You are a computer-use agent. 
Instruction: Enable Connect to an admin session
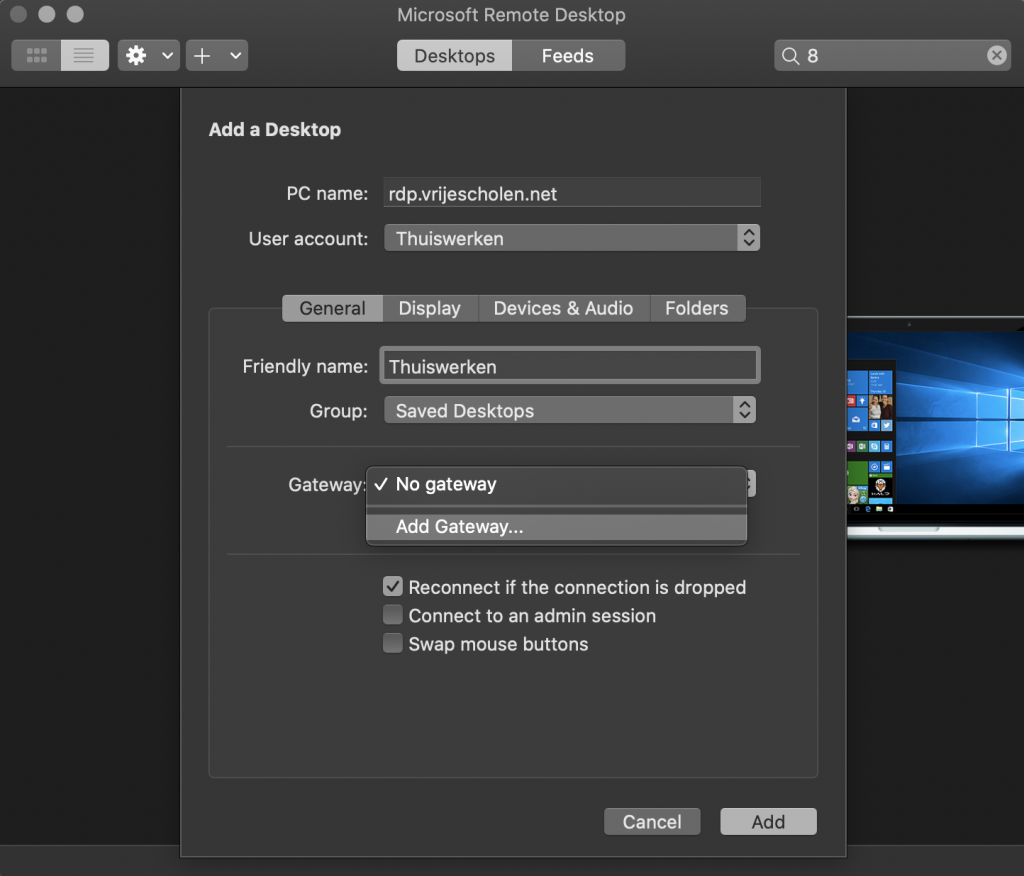coord(392,615)
